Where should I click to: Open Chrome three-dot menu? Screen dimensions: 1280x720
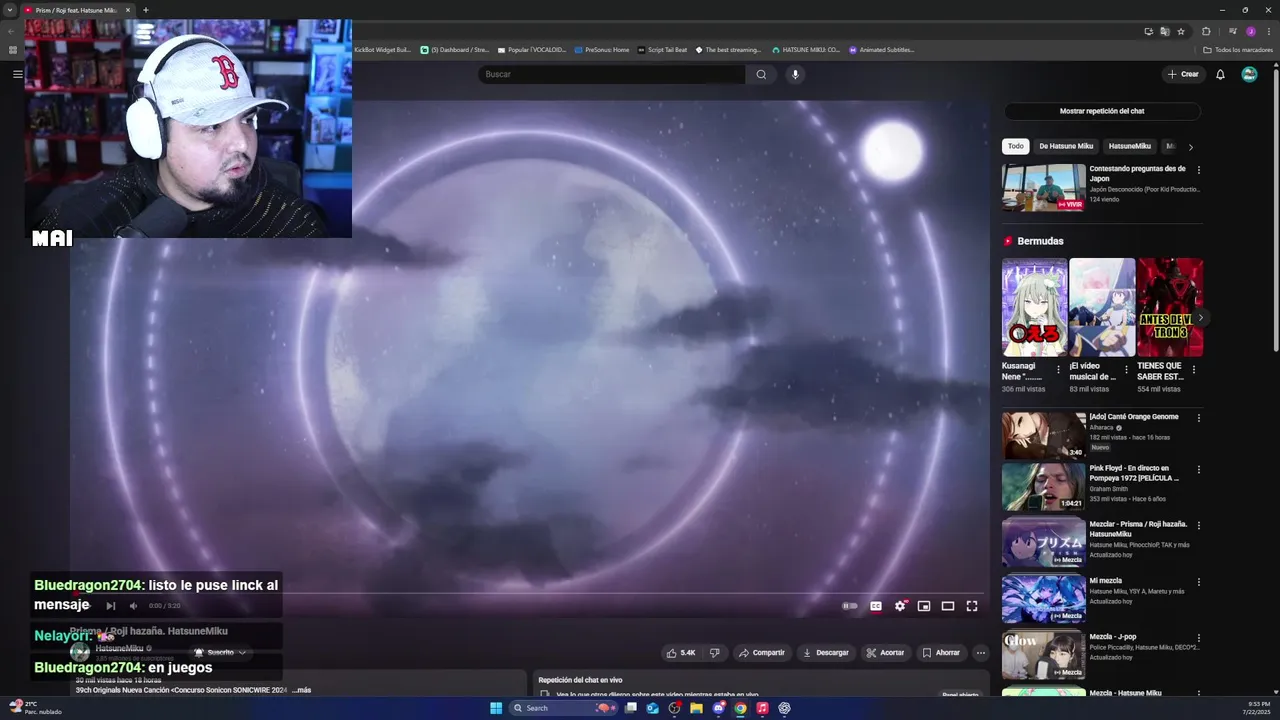point(1268,31)
